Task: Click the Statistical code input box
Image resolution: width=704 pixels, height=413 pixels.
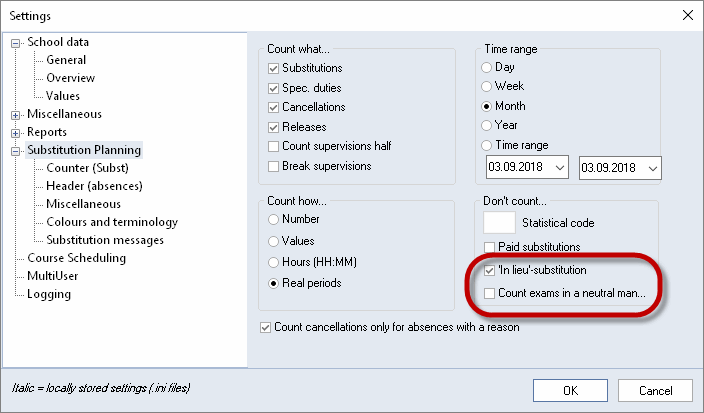Action: [x=499, y=222]
